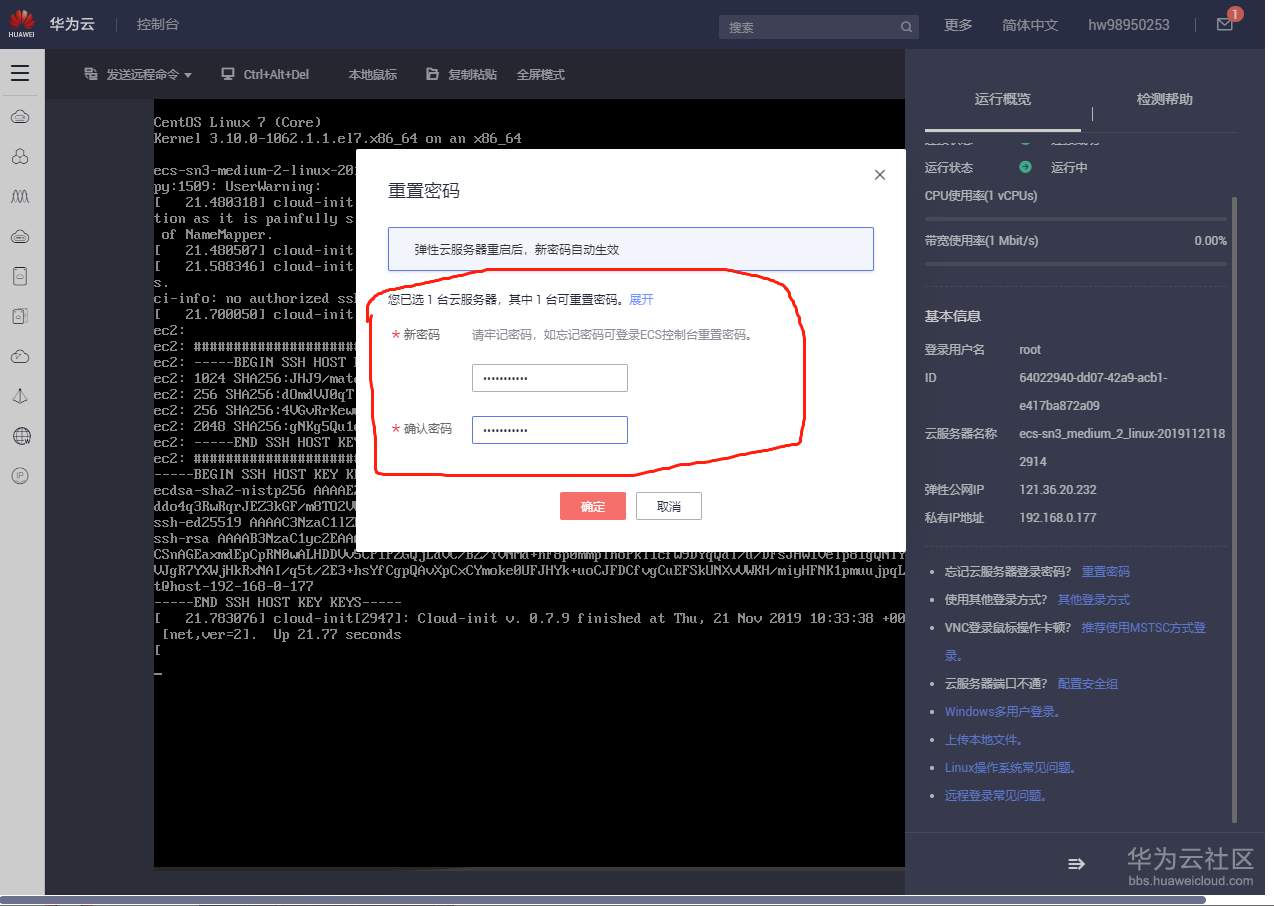Open the configure security group link
1274x906 pixels.
point(1088,684)
